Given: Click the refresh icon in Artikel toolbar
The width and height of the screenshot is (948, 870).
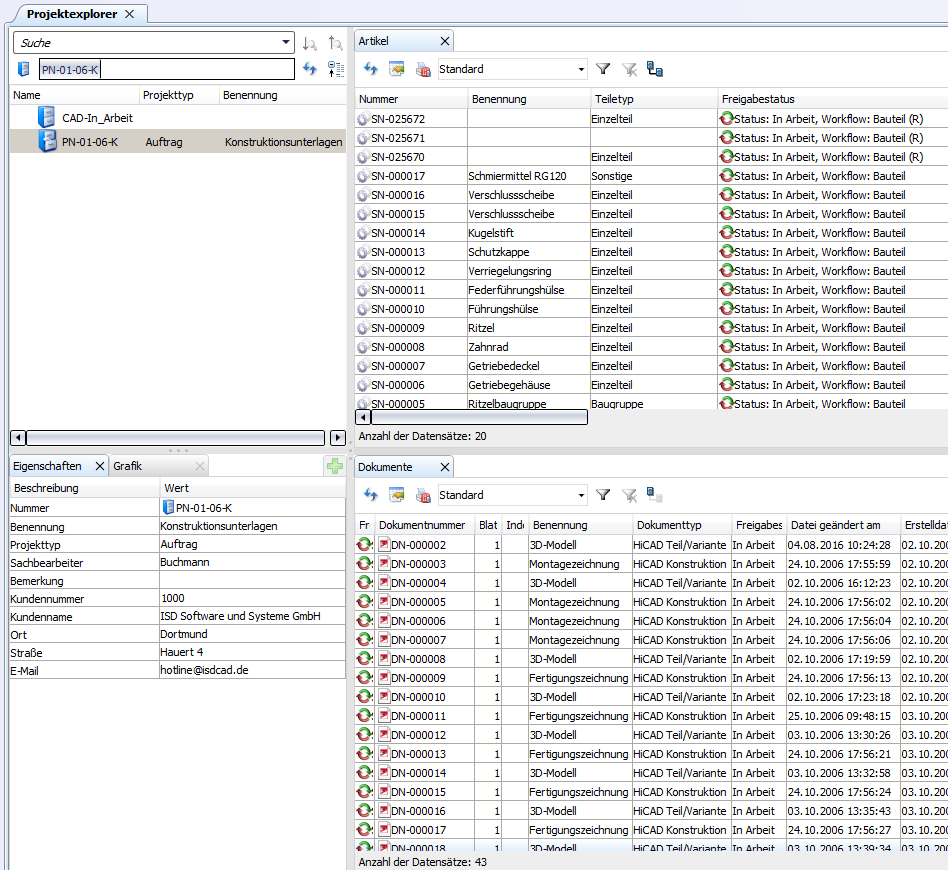Looking at the screenshot, I should click(x=370, y=69).
